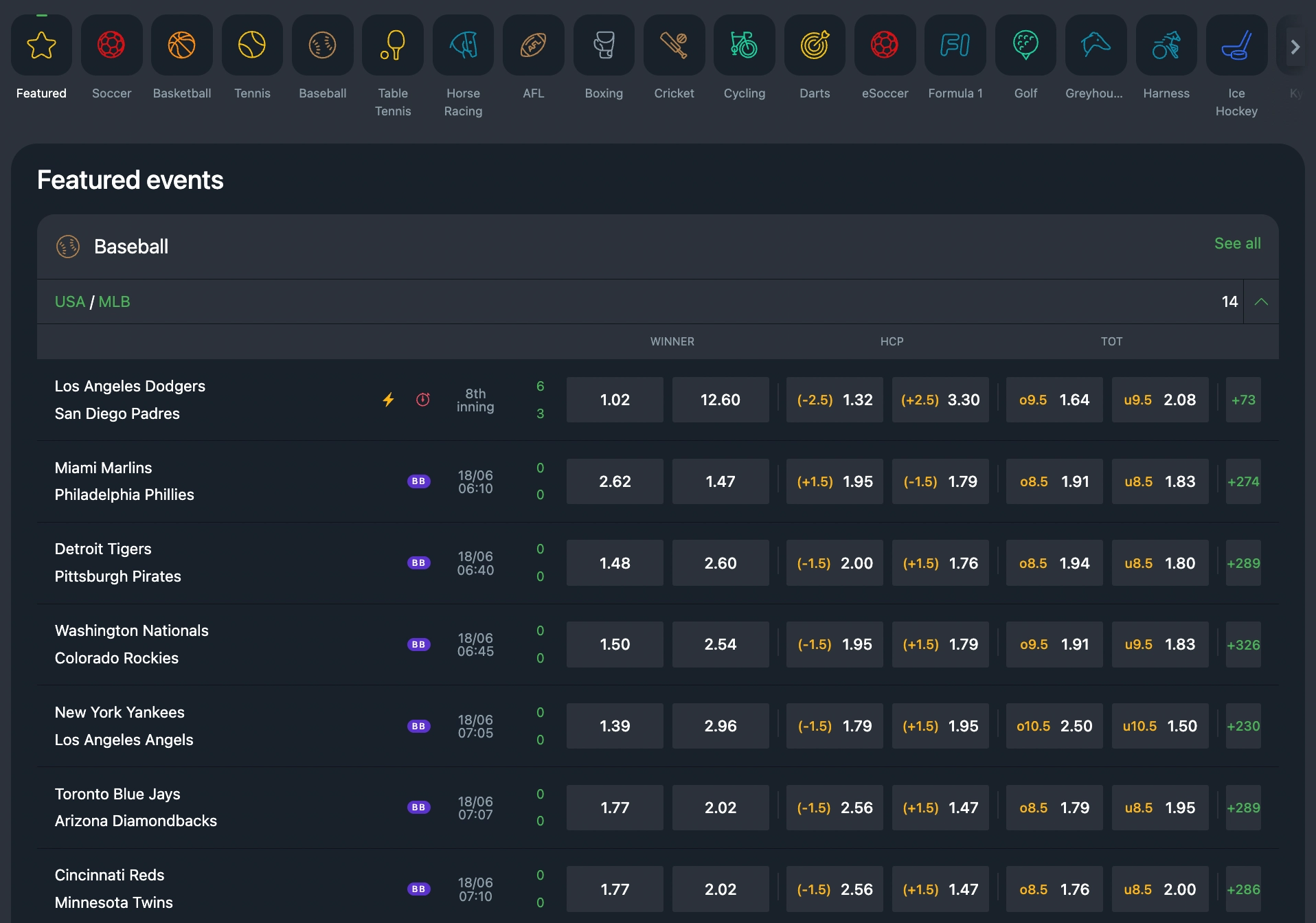Image resolution: width=1316 pixels, height=923 pixels.
Task: Select under 9.5 at 1.83 Nationals game
Action: [1160, 644]
